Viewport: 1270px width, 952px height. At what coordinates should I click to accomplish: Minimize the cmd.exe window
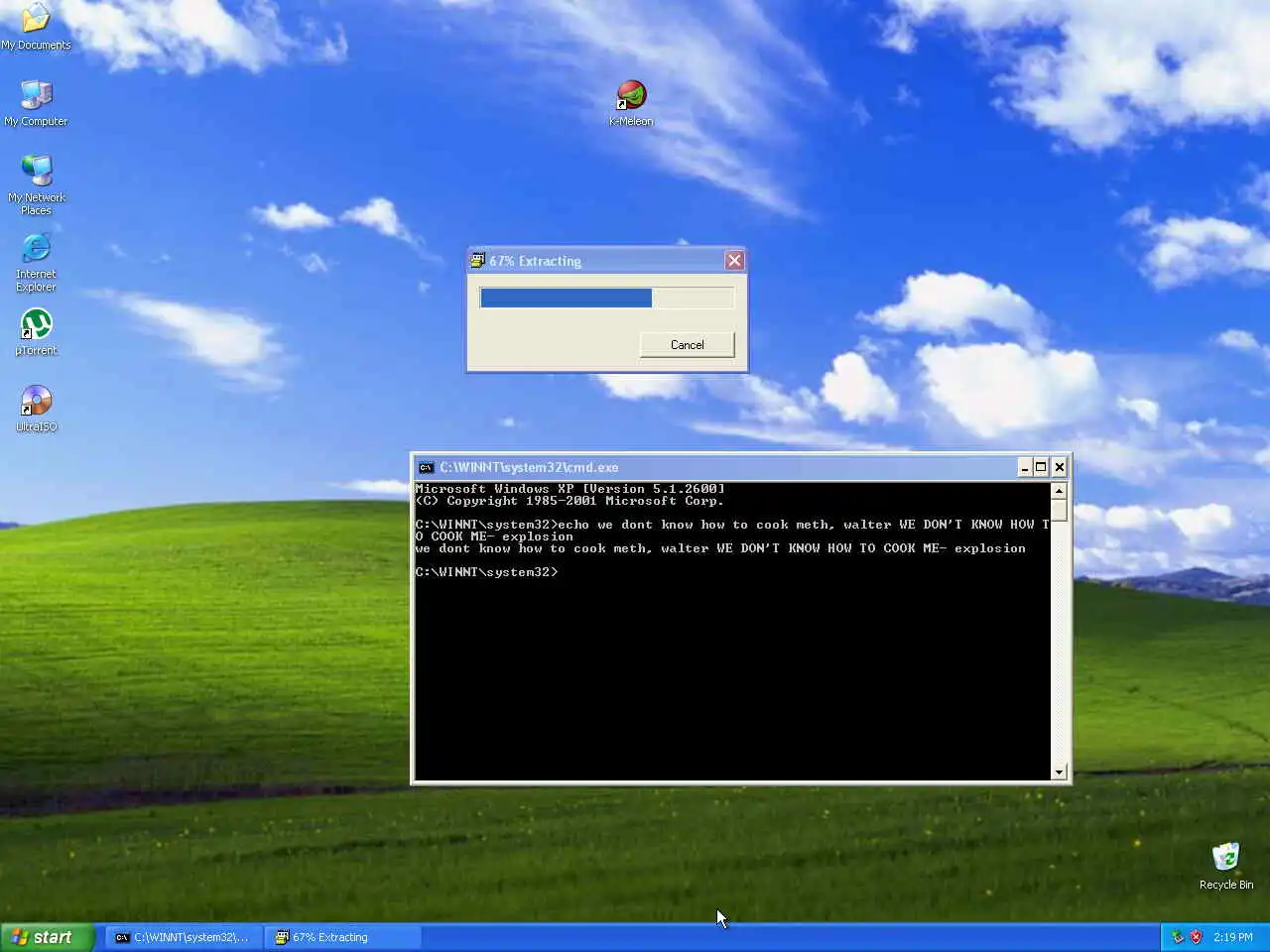tap(1024, 467)
